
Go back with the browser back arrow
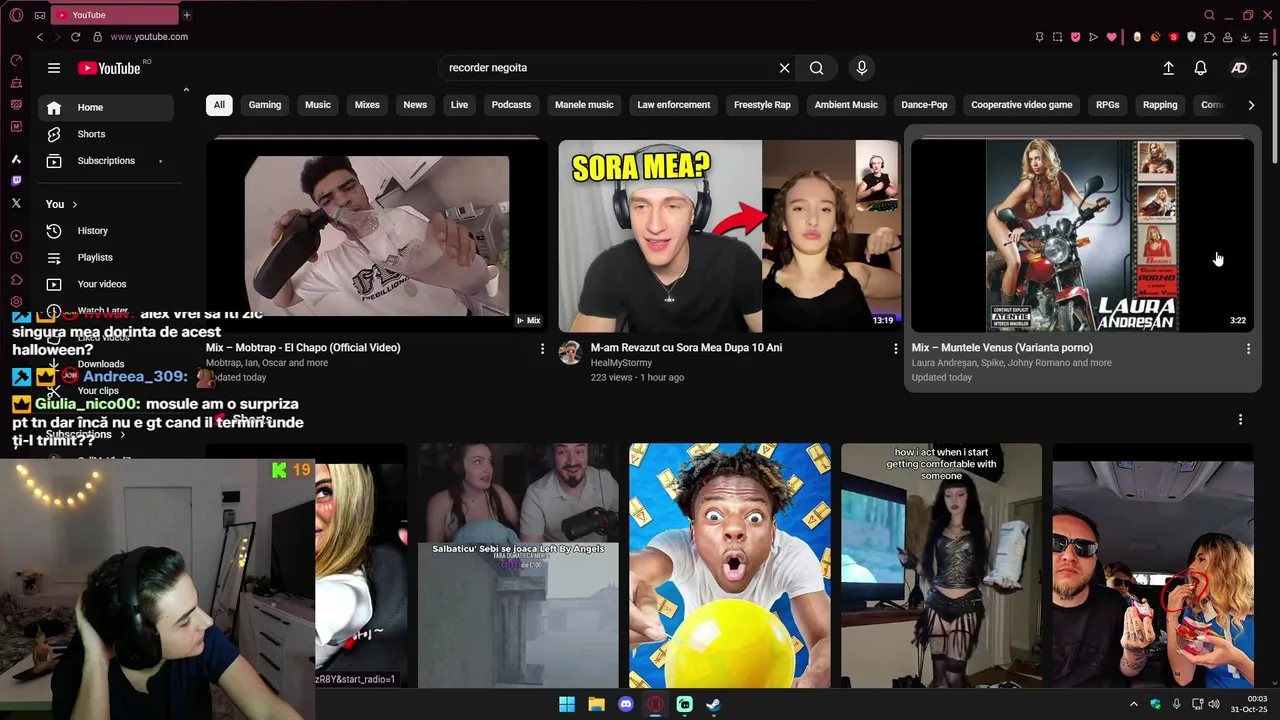tap(40, 37)
